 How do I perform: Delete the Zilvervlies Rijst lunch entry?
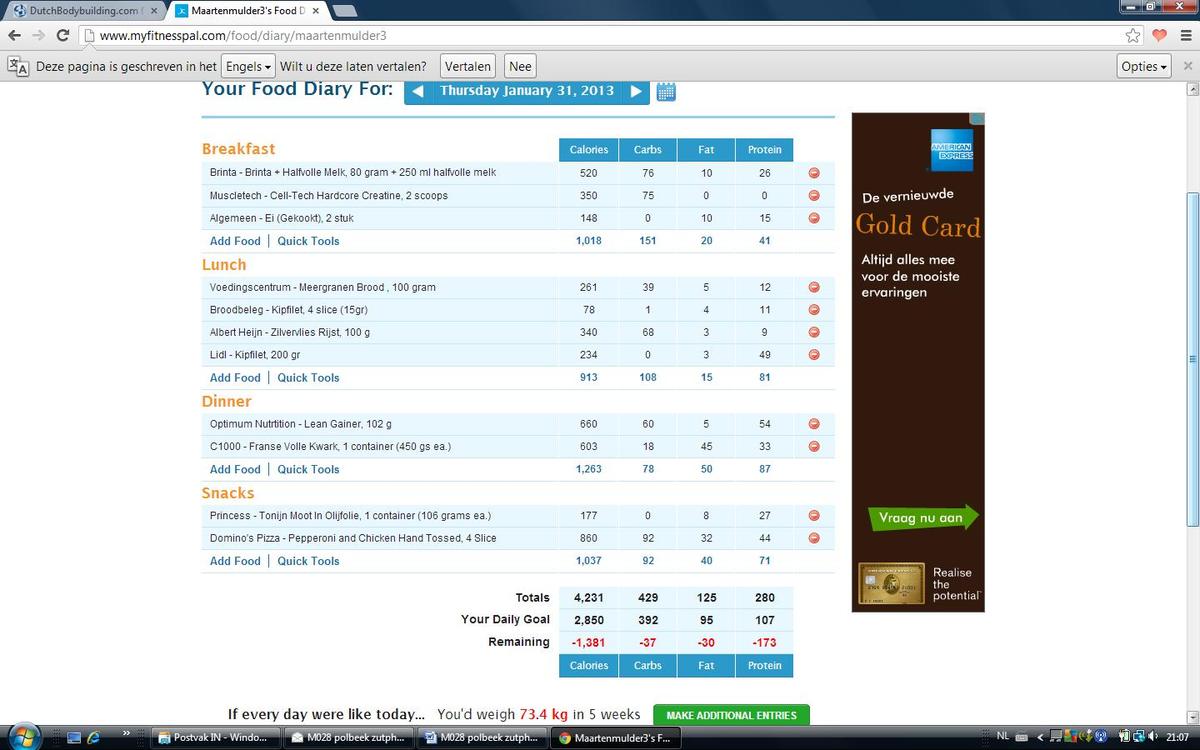pos(814,332)
